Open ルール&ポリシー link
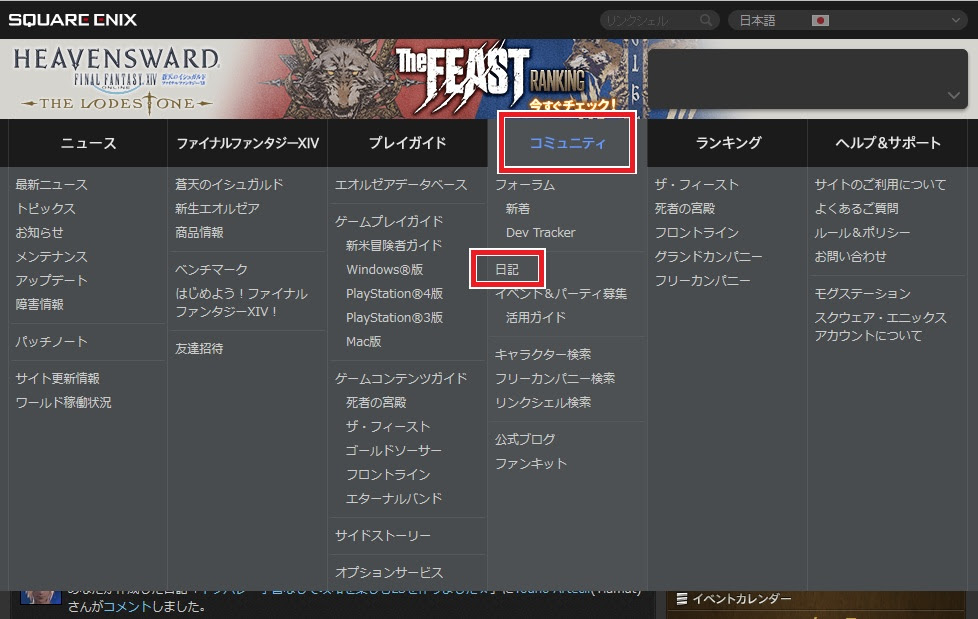This screenshot has height=619, width=978. (862, 233)
